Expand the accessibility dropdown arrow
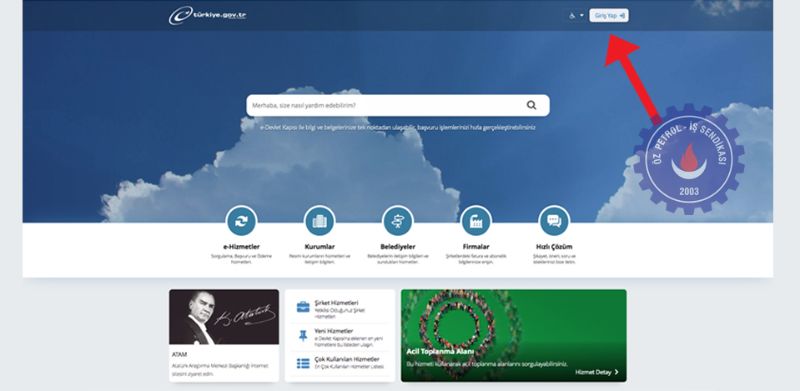This screenshot has height=391, width=800. pos(582,16)
